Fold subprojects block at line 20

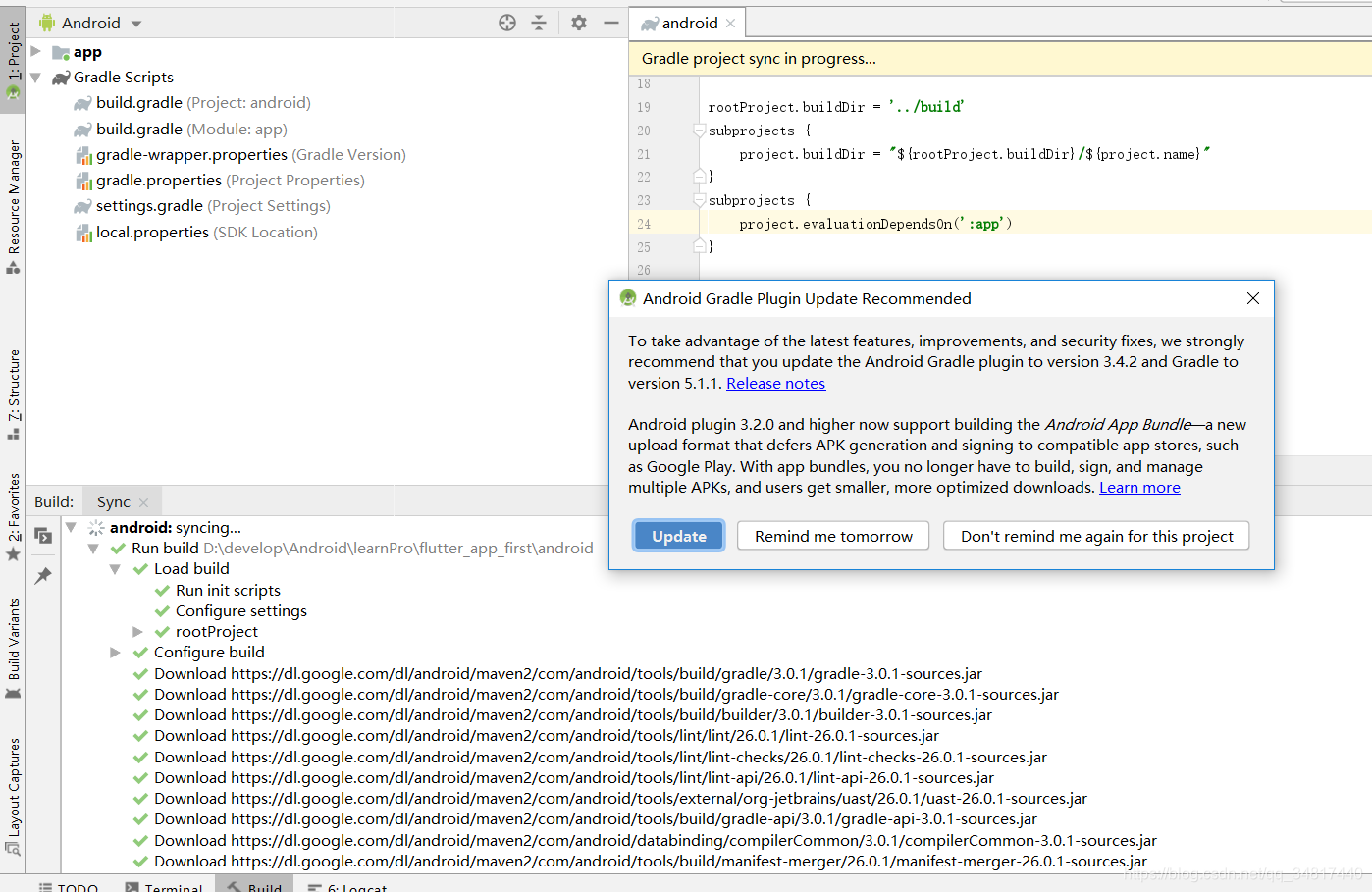pyautogui.click(x=699, y=131)
